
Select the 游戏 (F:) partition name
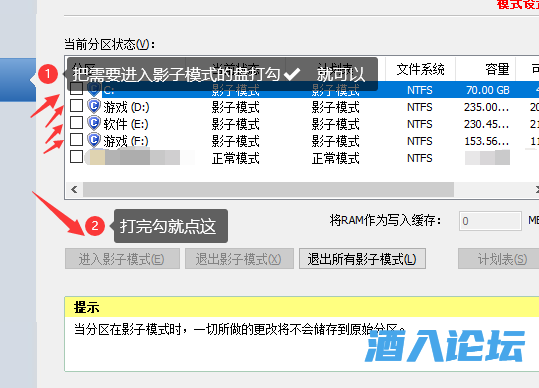tap(126, 141)
